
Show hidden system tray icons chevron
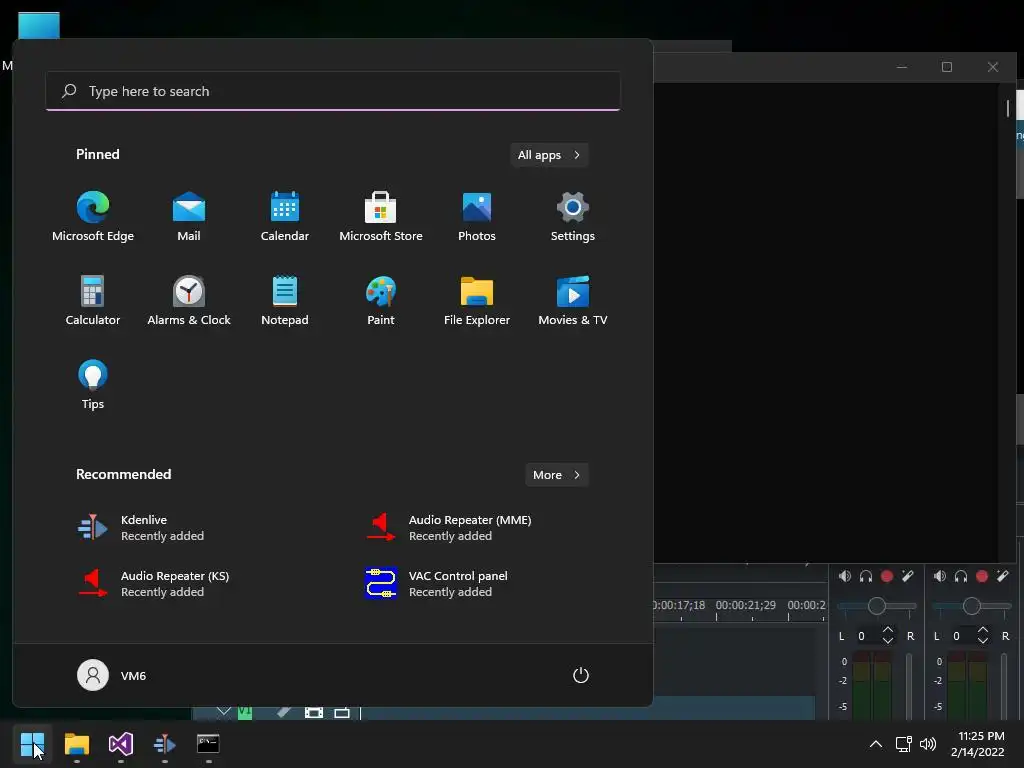876,744
